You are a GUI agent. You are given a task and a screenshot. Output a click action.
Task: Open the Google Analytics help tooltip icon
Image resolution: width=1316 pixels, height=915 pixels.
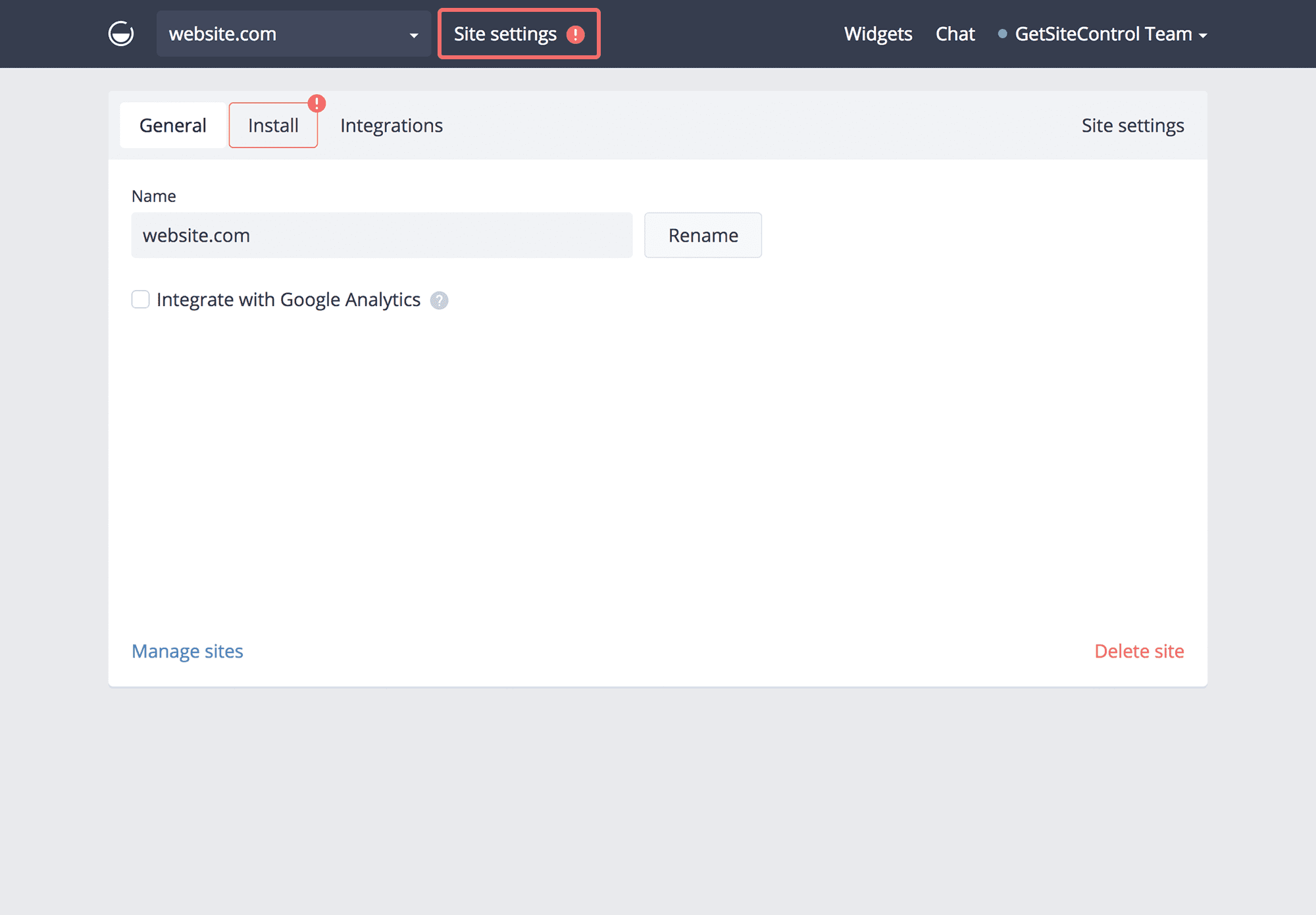coord(438,300)
